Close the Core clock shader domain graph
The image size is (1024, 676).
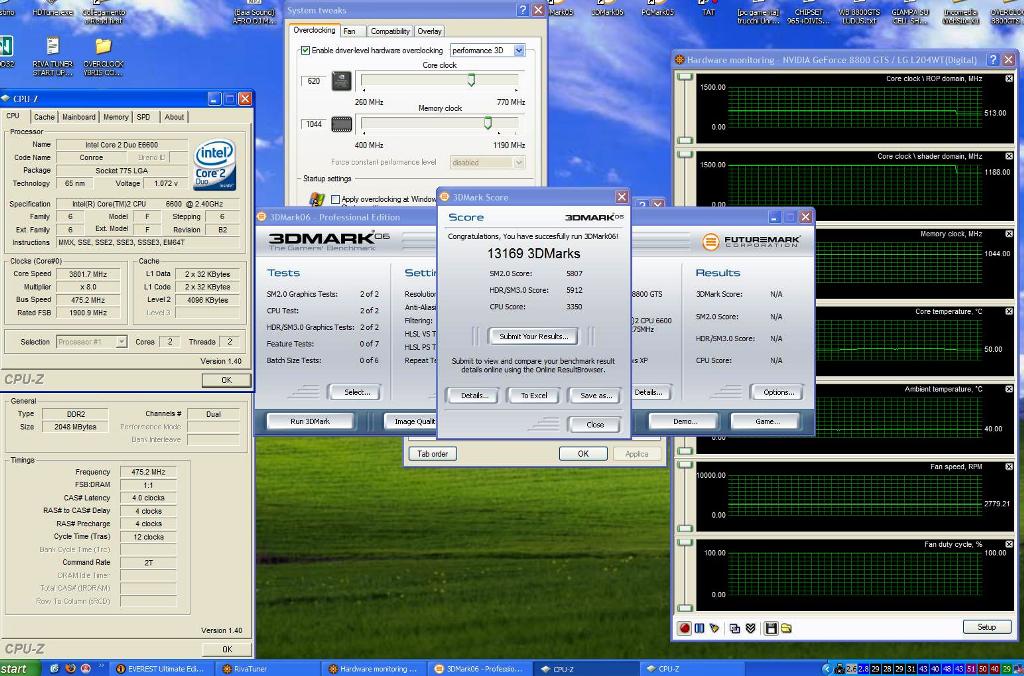(x=1009, y=156)
